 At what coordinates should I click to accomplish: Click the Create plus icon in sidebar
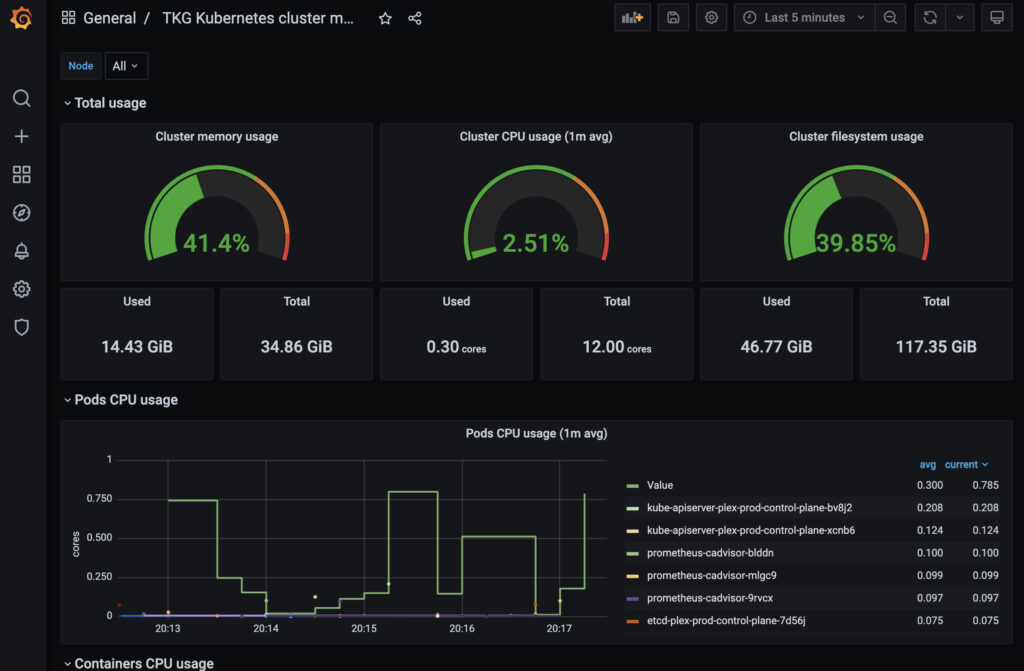(21, 137)
